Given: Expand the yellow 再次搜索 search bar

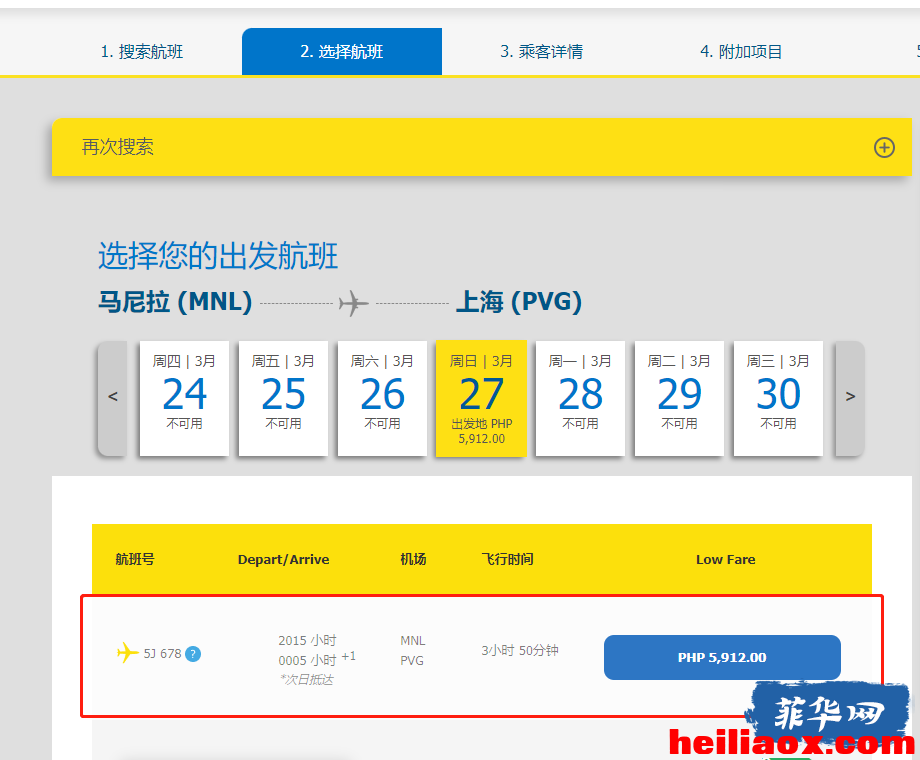Looking at the screenshot, I should pos(482,147).
